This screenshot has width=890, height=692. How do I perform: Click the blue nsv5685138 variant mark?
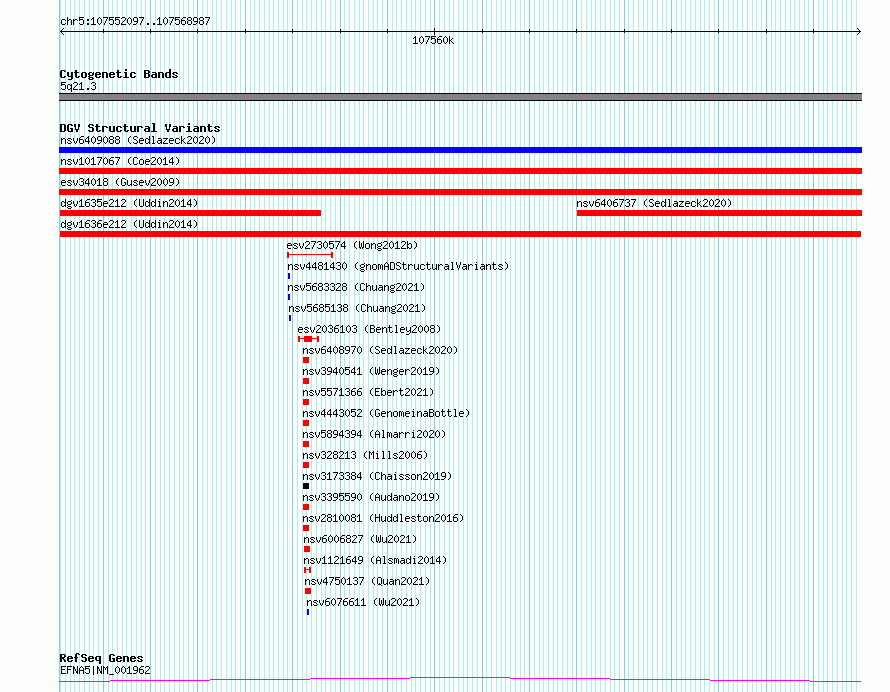coord(290,318)
